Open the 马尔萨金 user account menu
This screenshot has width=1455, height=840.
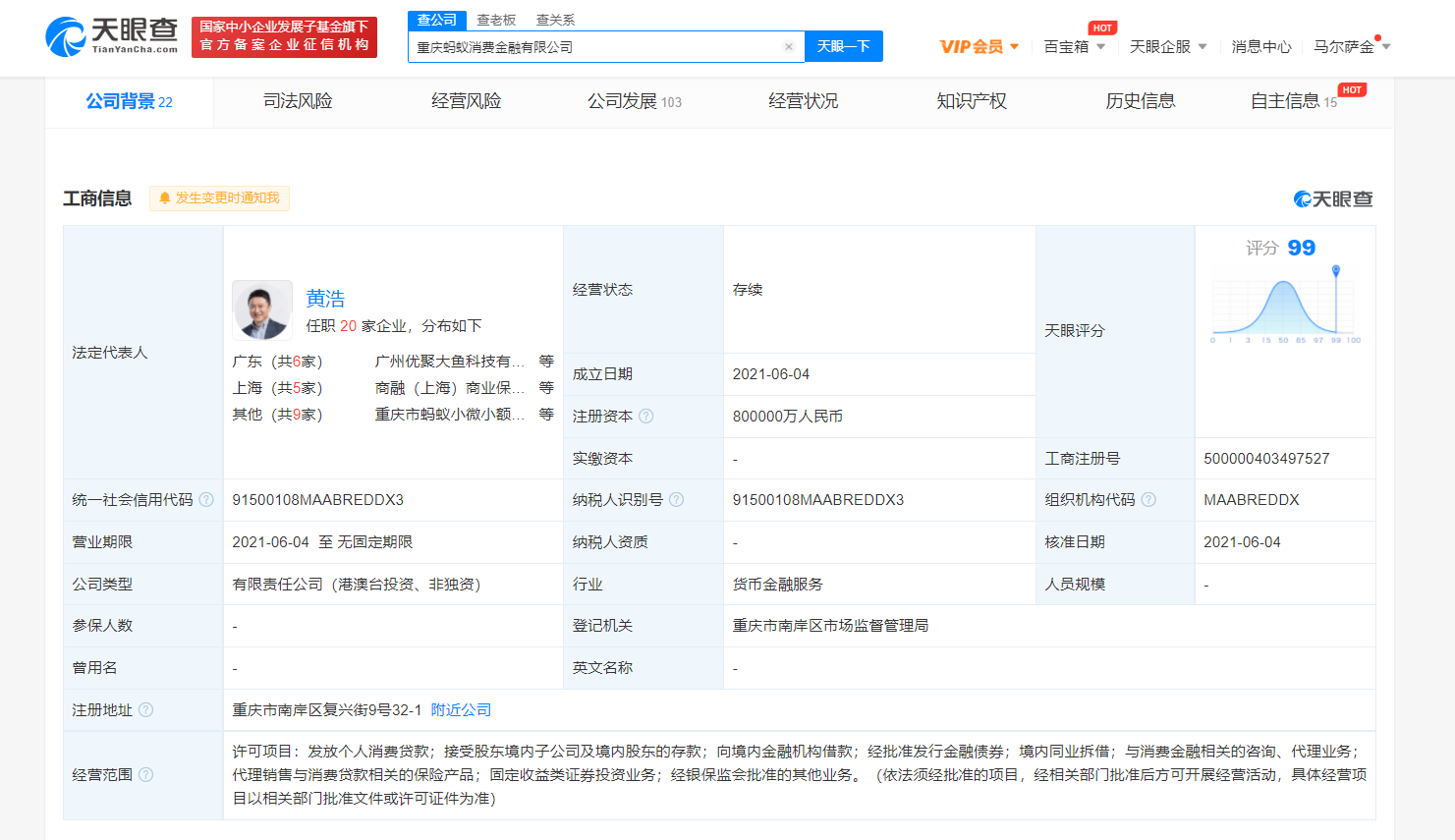(x=1351, y=47)
